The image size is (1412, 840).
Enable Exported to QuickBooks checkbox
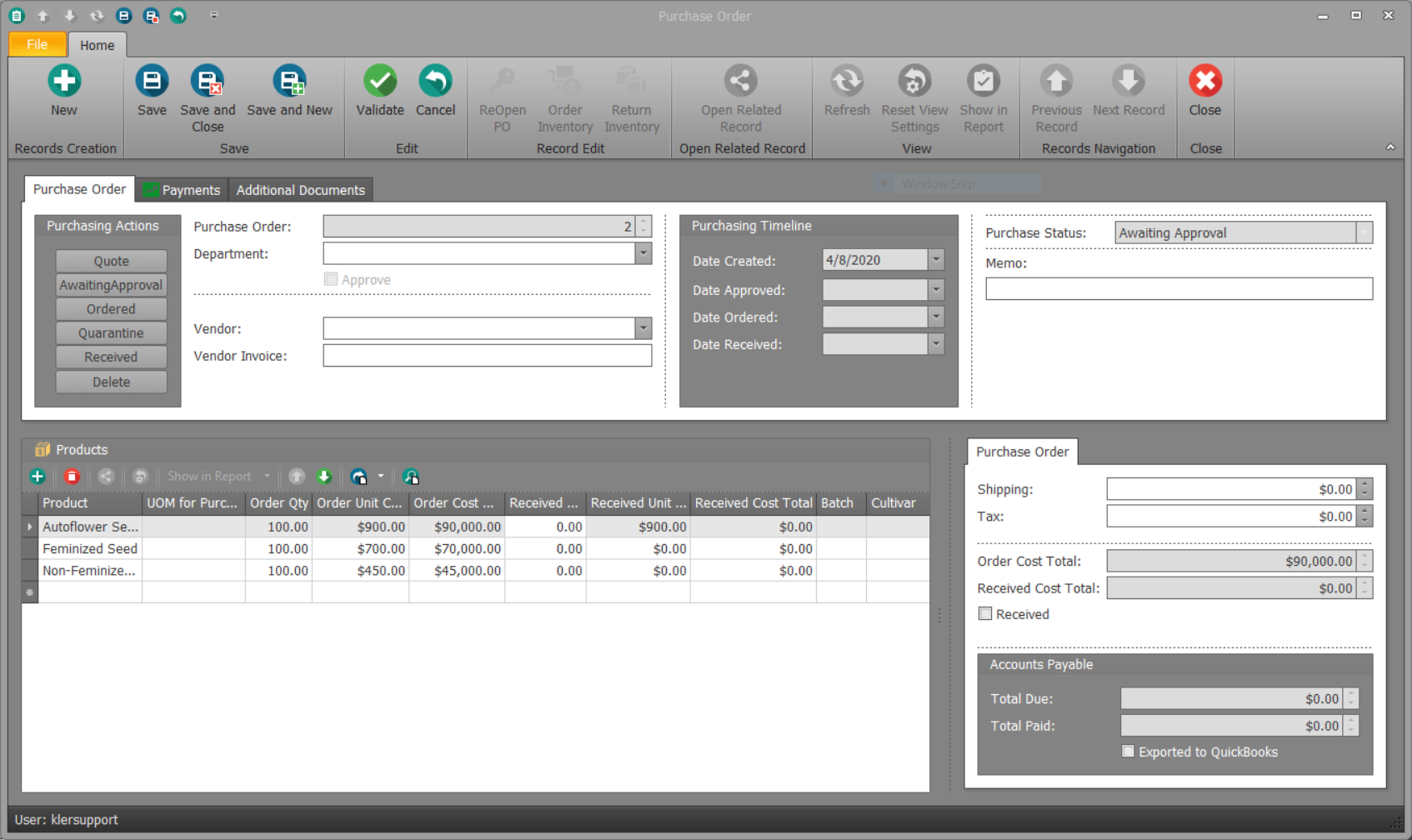click(1128, 752)
